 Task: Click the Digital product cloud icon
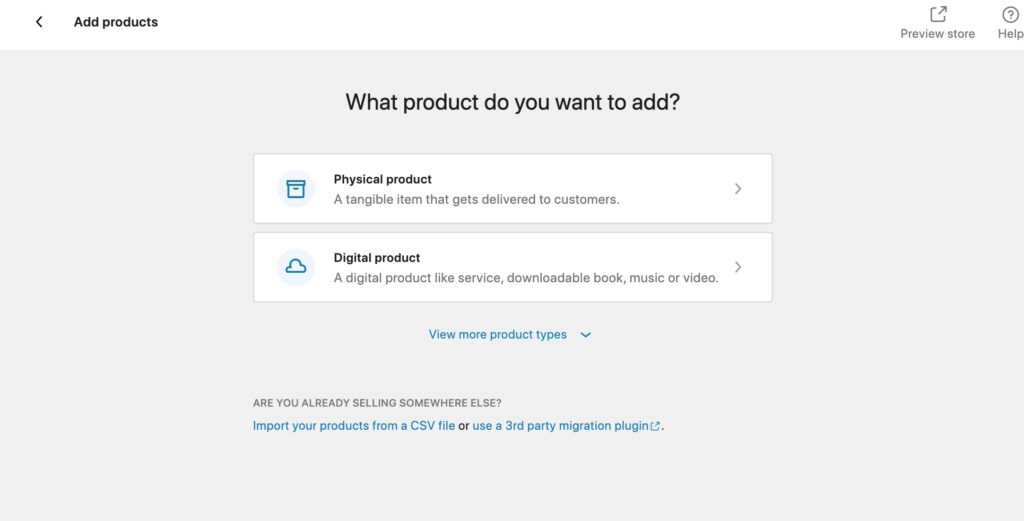click(x=296, y=266)
